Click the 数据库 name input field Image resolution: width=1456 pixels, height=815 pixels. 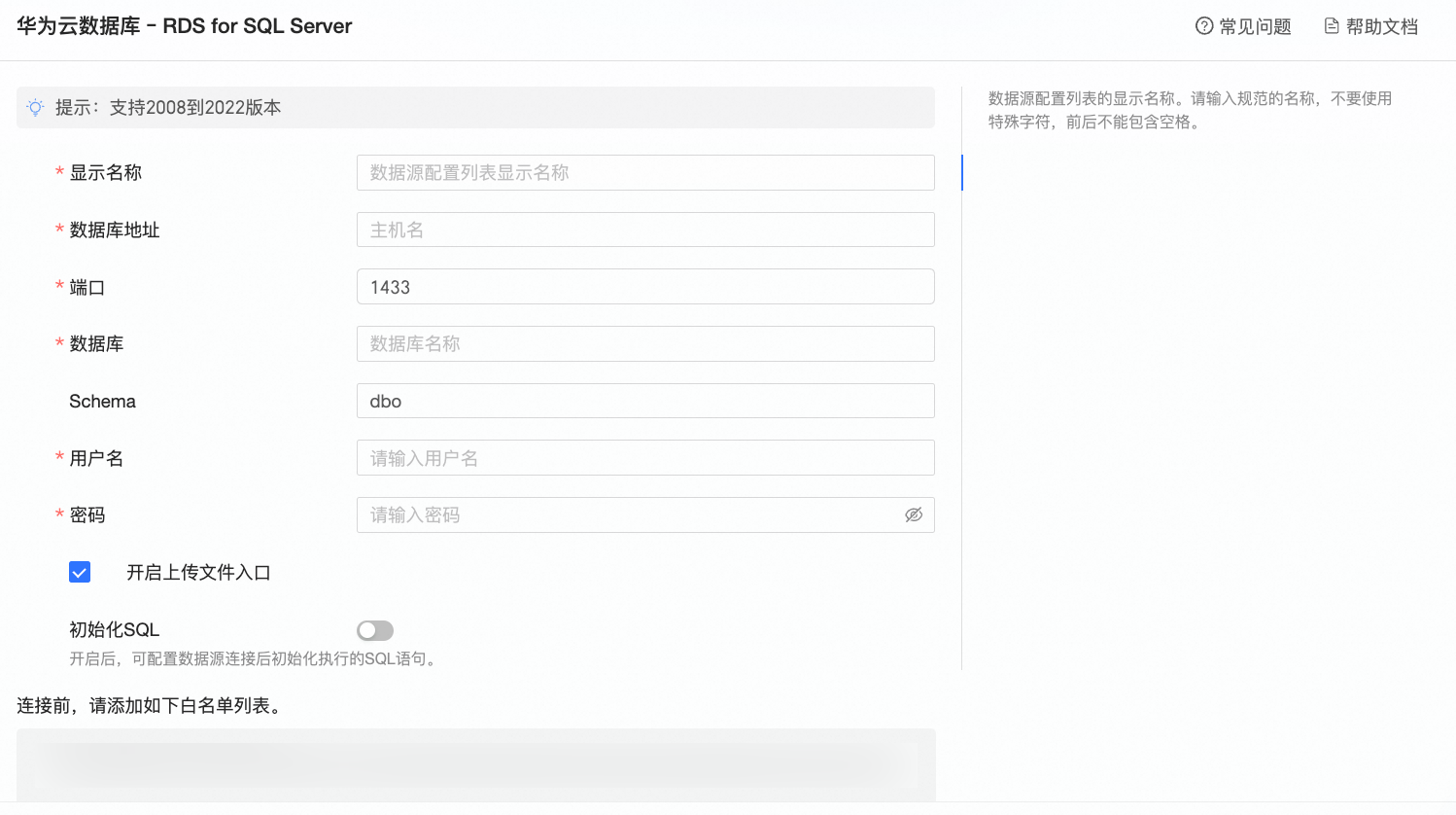point(645,344)
